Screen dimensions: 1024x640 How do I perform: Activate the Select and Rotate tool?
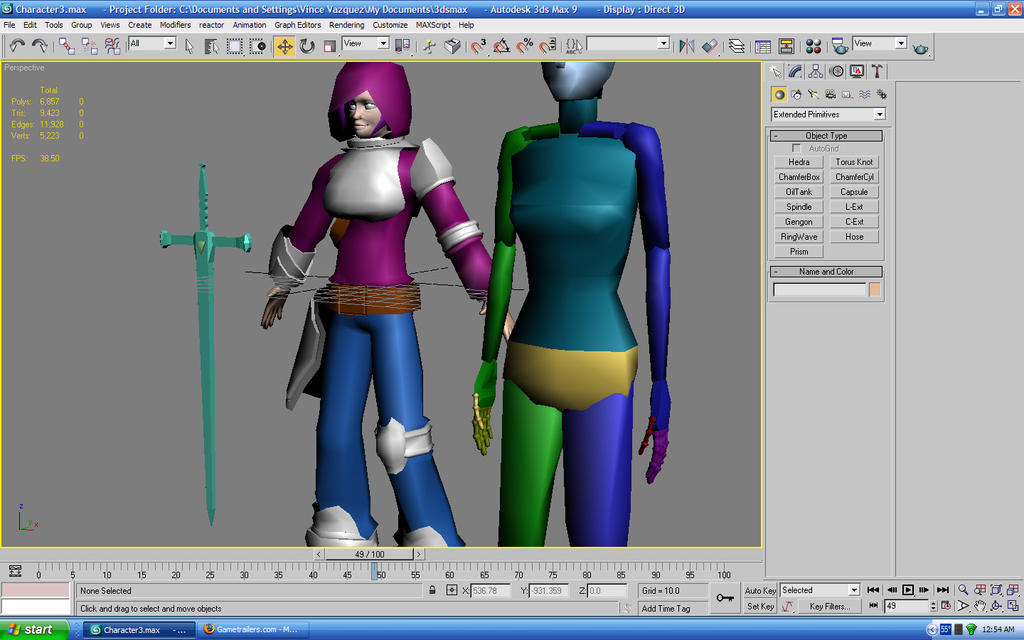point(307,46)
